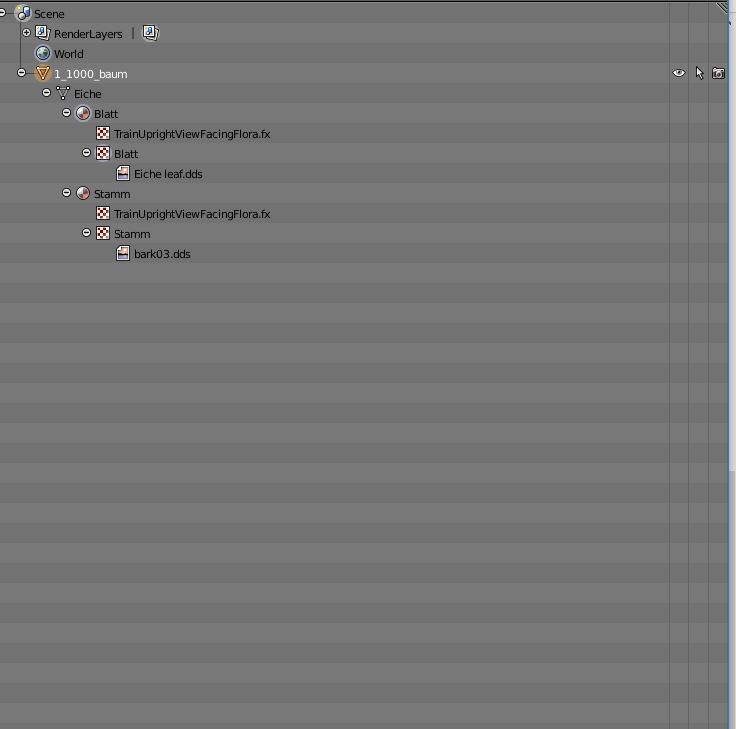Toggle renderability camera for 1_1000_baum
The height and width of the screenshot is (729, 736).
[718, 73]
